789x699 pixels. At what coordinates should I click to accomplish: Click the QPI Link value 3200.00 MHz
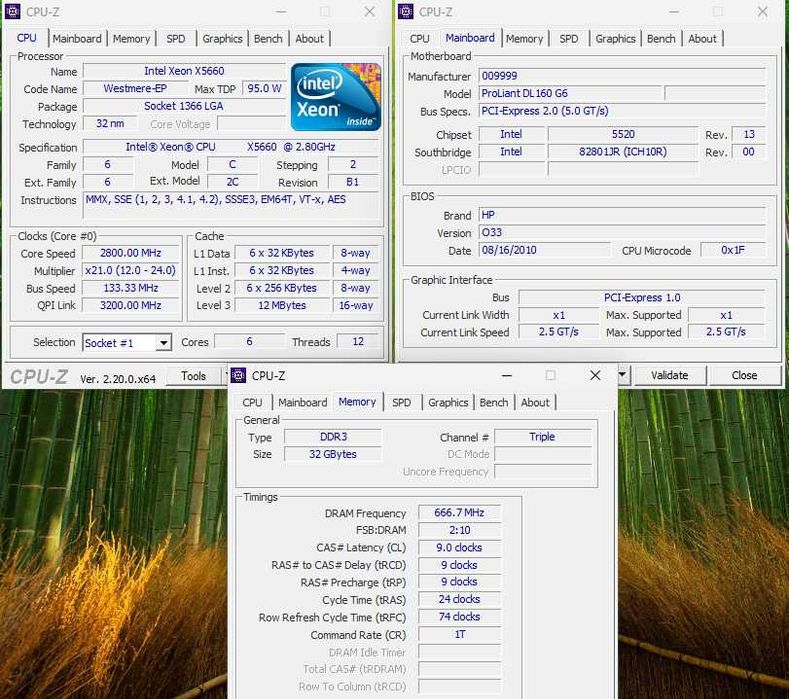pos(130,305)
